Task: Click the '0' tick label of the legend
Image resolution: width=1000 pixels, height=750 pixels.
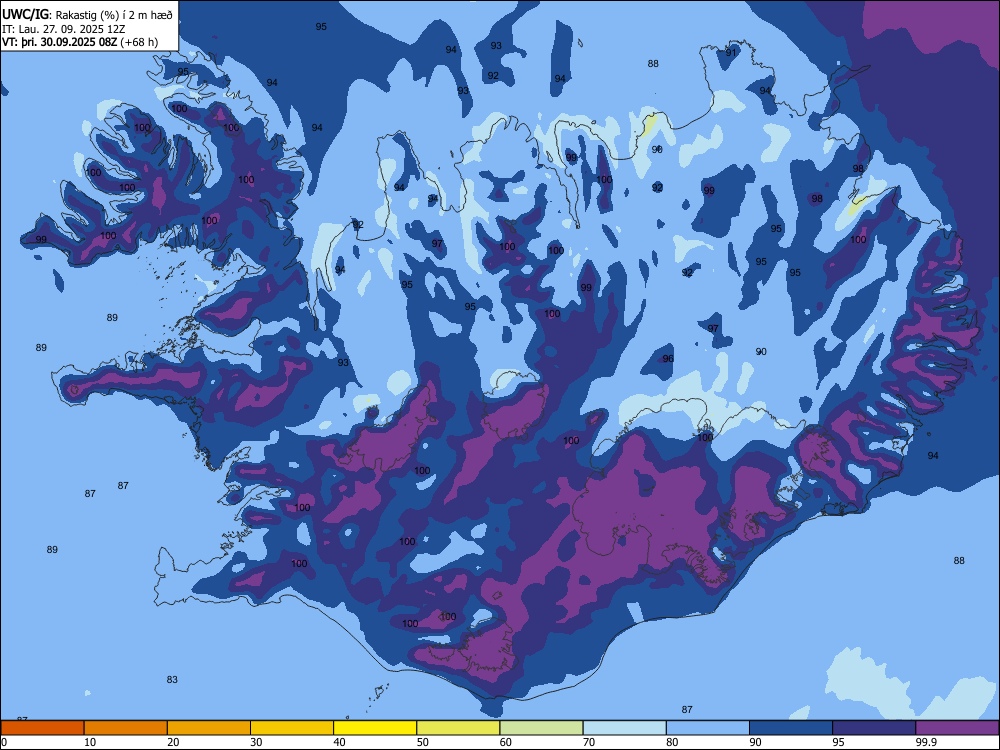Action: coord(4,742)
